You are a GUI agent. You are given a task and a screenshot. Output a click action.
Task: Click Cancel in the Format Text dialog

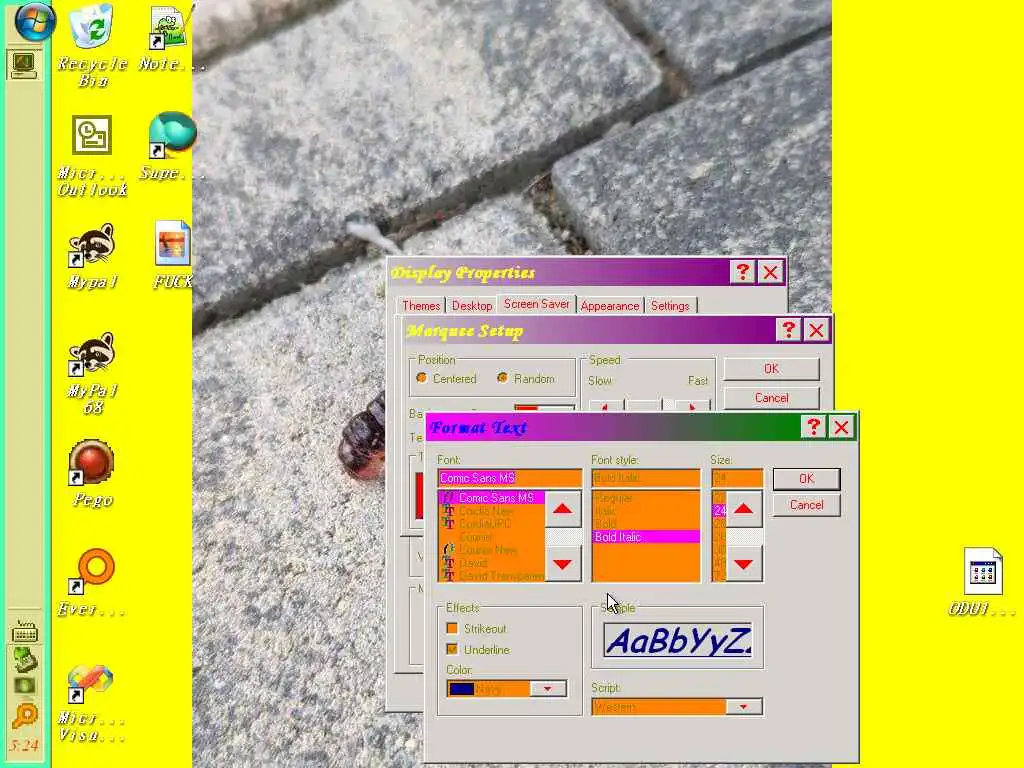click(806, 505)
